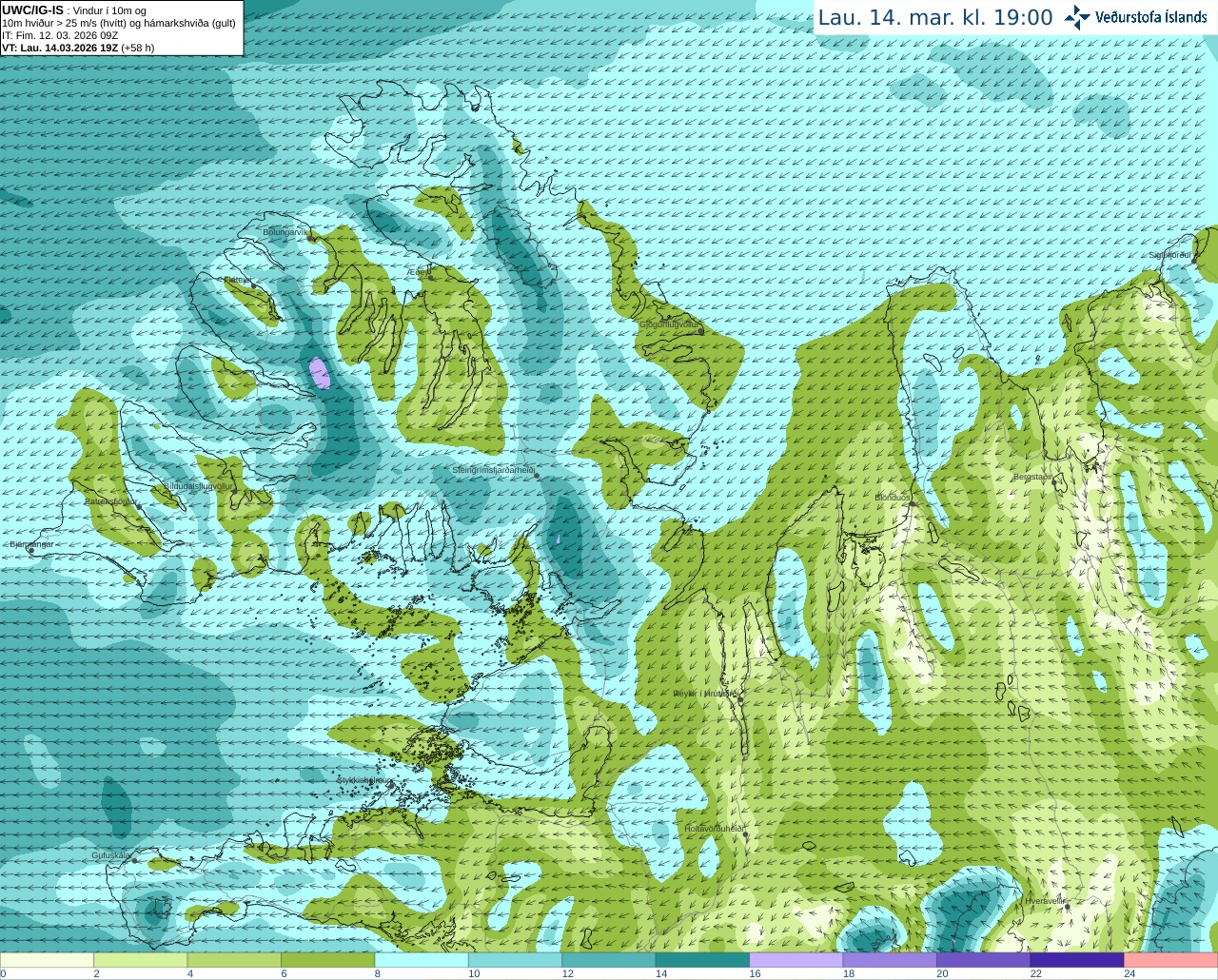Click the 'UWC/IG-IS : Vindur í 10m og' title line
This screenshot has width=1218, height=980.
coord(73,10)
